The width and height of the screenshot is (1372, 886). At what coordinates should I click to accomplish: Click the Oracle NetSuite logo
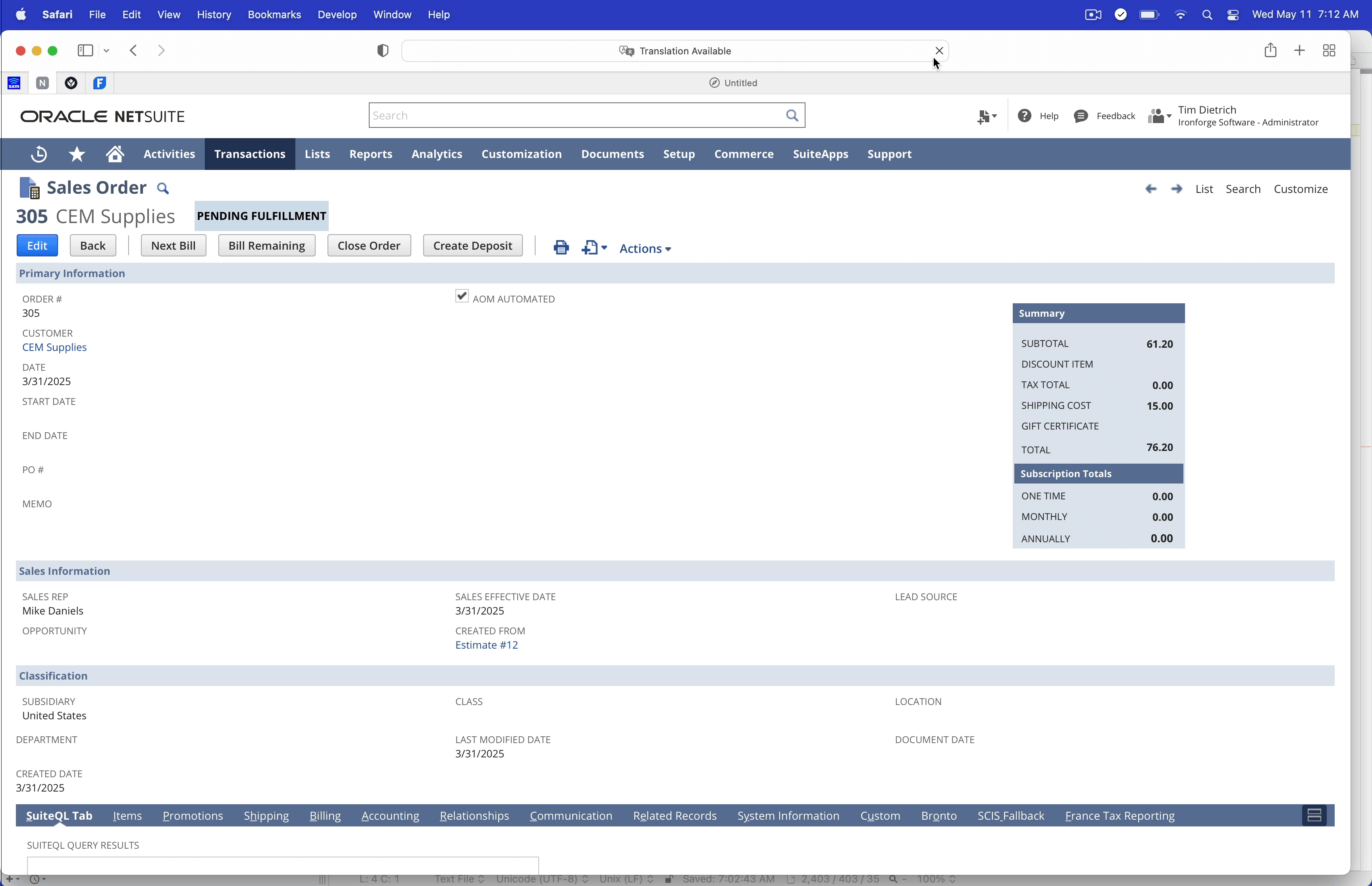point(102,116)
